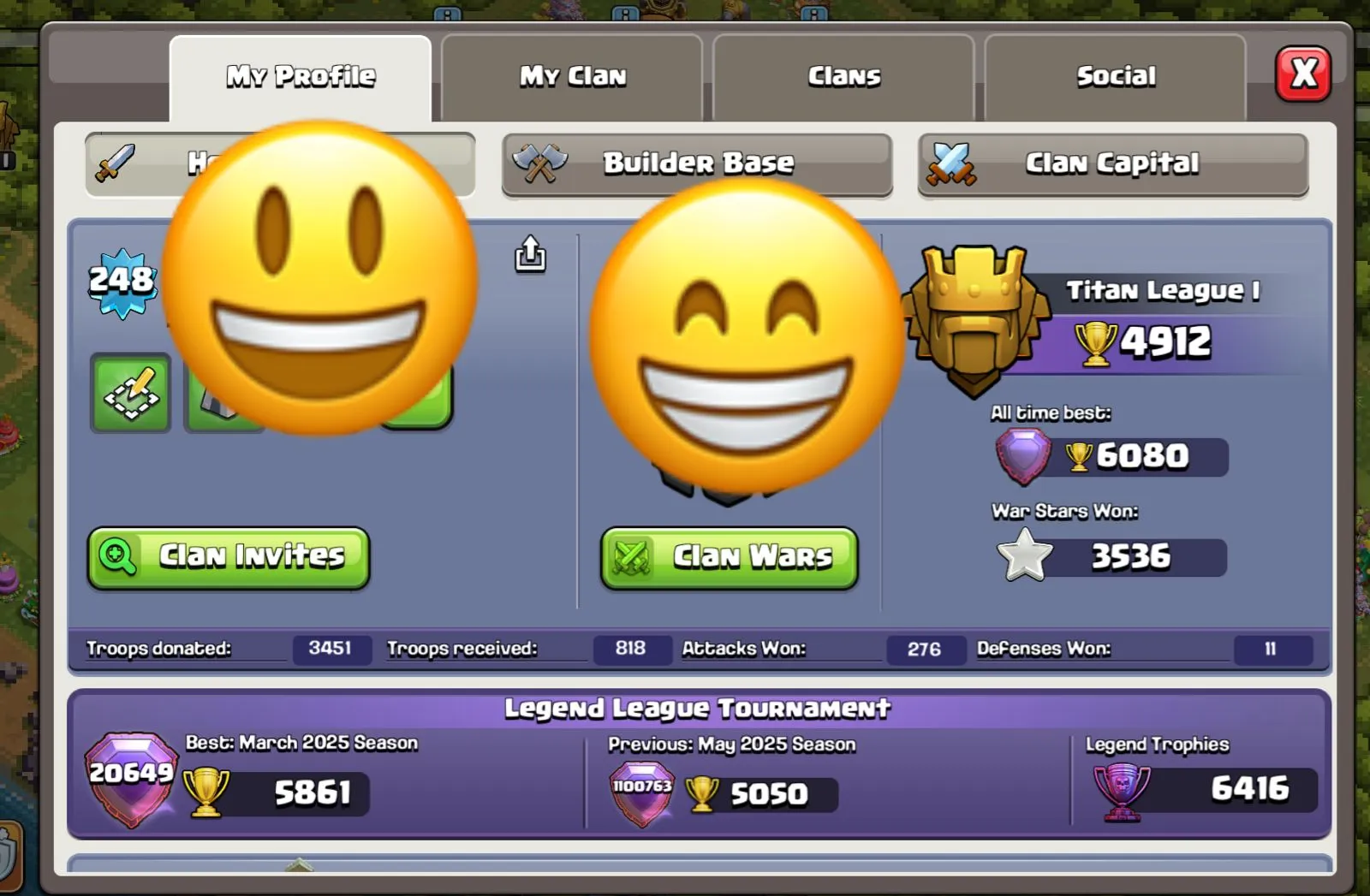Click the all time best Legend shield
Screen dimensions: 1370x896
(1022, 455)
